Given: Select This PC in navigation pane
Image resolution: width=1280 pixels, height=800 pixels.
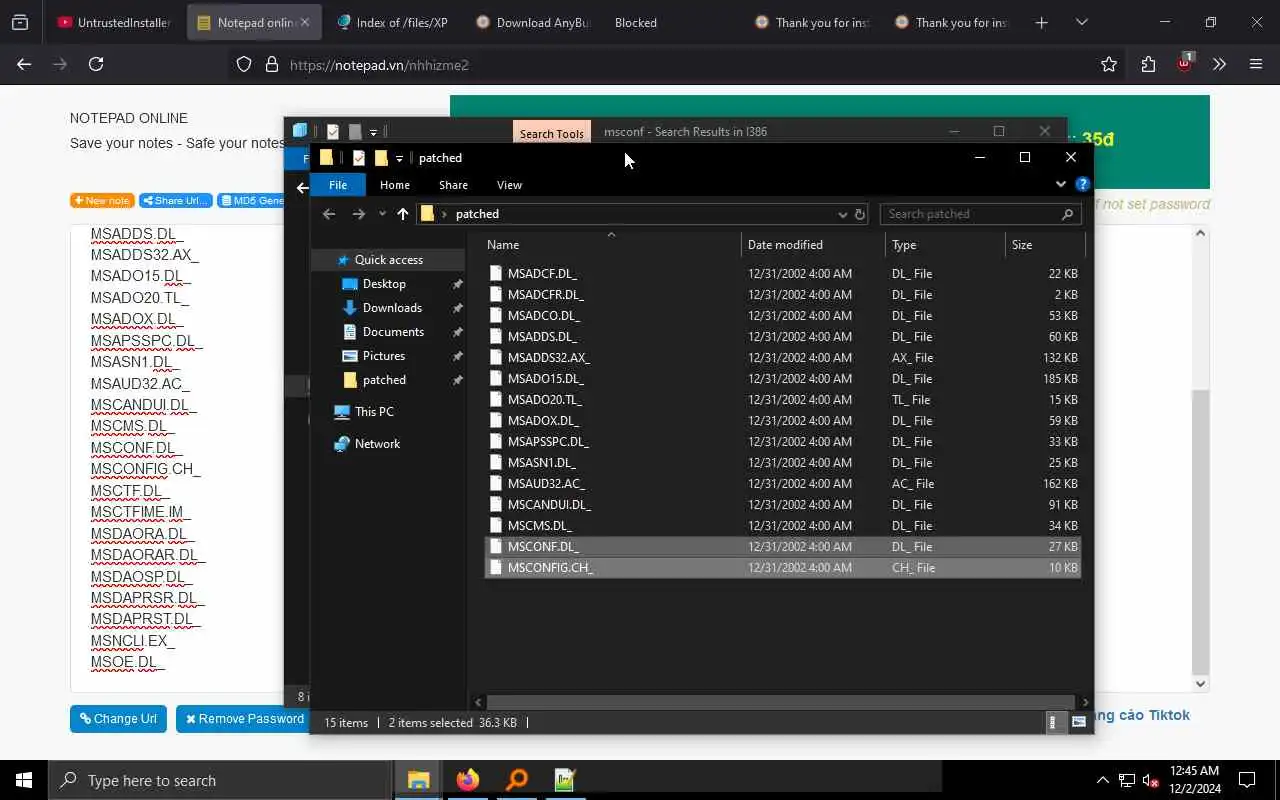Looking at the screenshot, I should coord(374,412).
